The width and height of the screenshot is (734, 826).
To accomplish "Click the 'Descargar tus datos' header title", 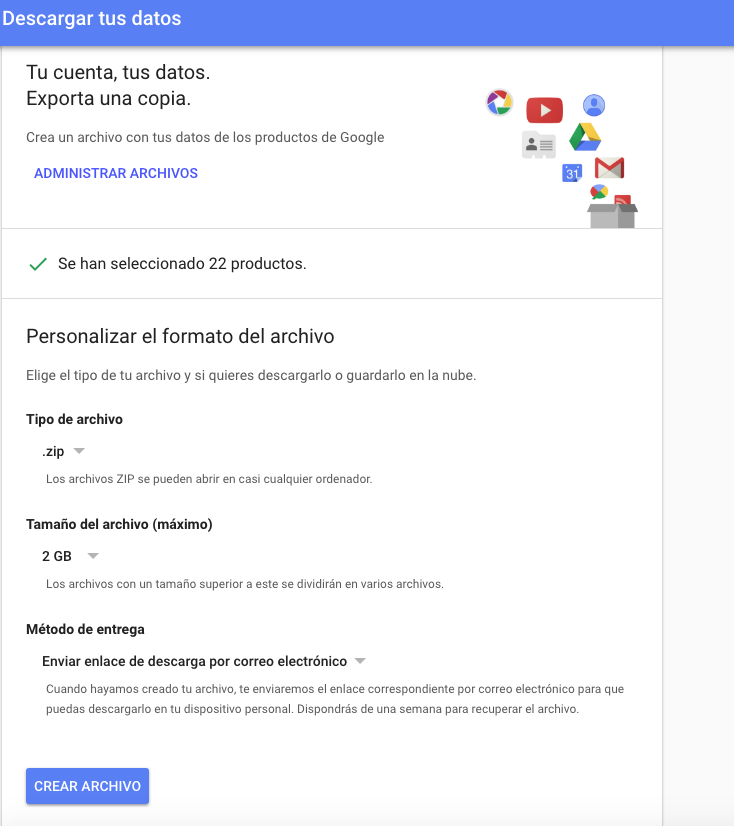I will pos(92,18).
